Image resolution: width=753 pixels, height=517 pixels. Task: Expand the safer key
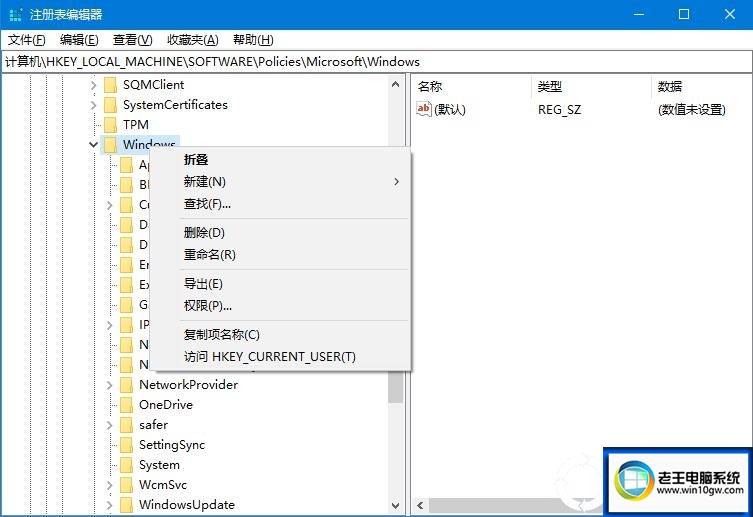click(109, 425)
